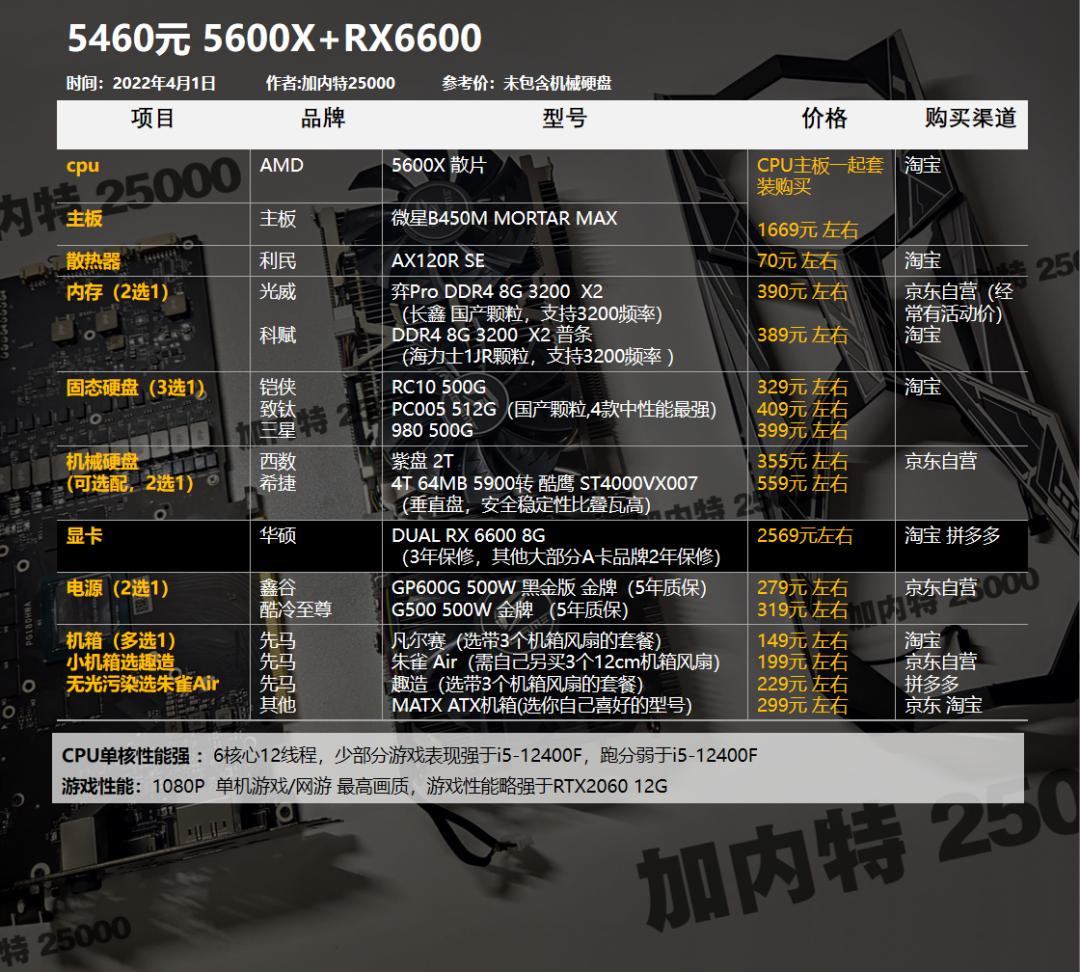Click the '329元 左右' price
The image size is (1080, 972).
click(x=802, y=387)
